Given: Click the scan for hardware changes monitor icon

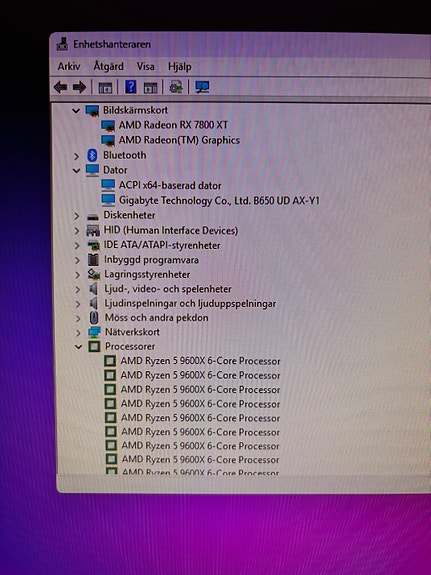Looking at the screenshot, I should pos(202,87).
